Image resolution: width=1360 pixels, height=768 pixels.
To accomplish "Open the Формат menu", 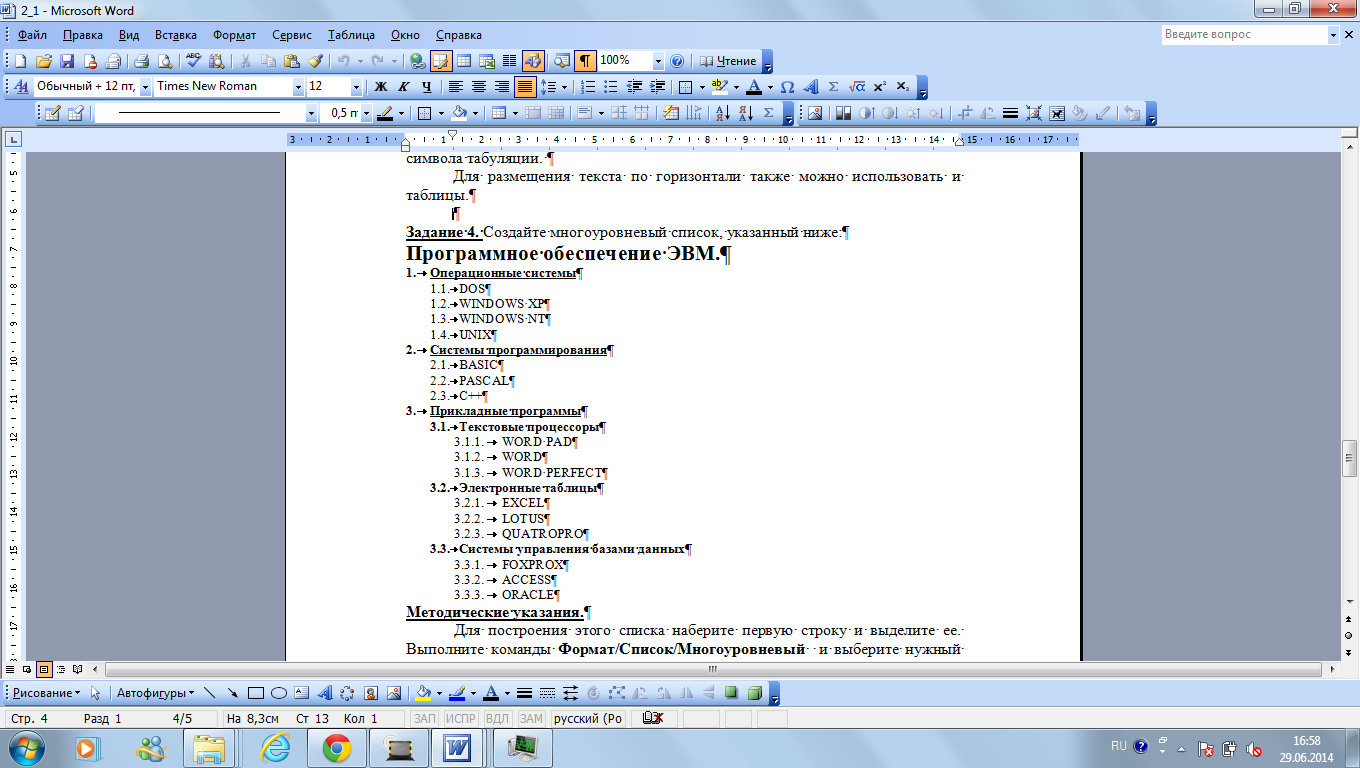I will click(235, 35).
